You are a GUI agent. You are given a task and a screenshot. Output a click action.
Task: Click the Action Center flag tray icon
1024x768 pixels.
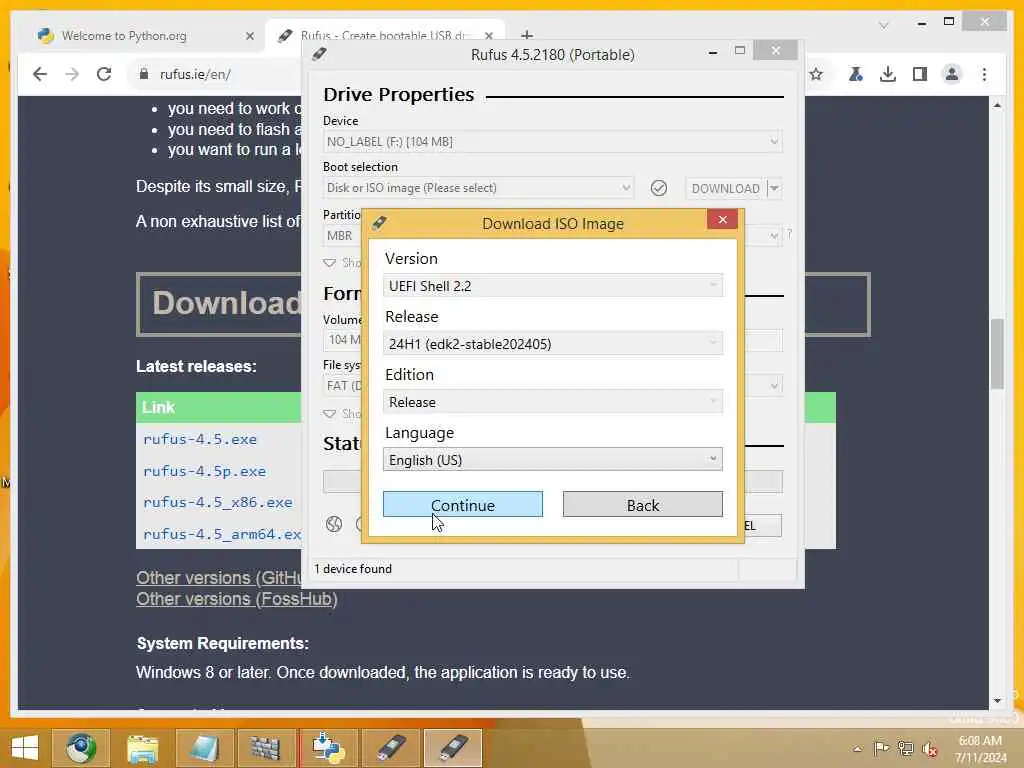pos(881,749)
